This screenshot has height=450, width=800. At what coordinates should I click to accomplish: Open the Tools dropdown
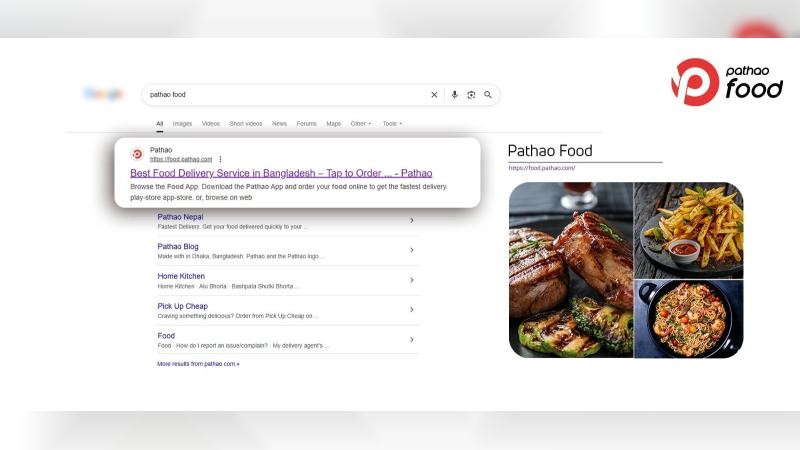point(392,123)
